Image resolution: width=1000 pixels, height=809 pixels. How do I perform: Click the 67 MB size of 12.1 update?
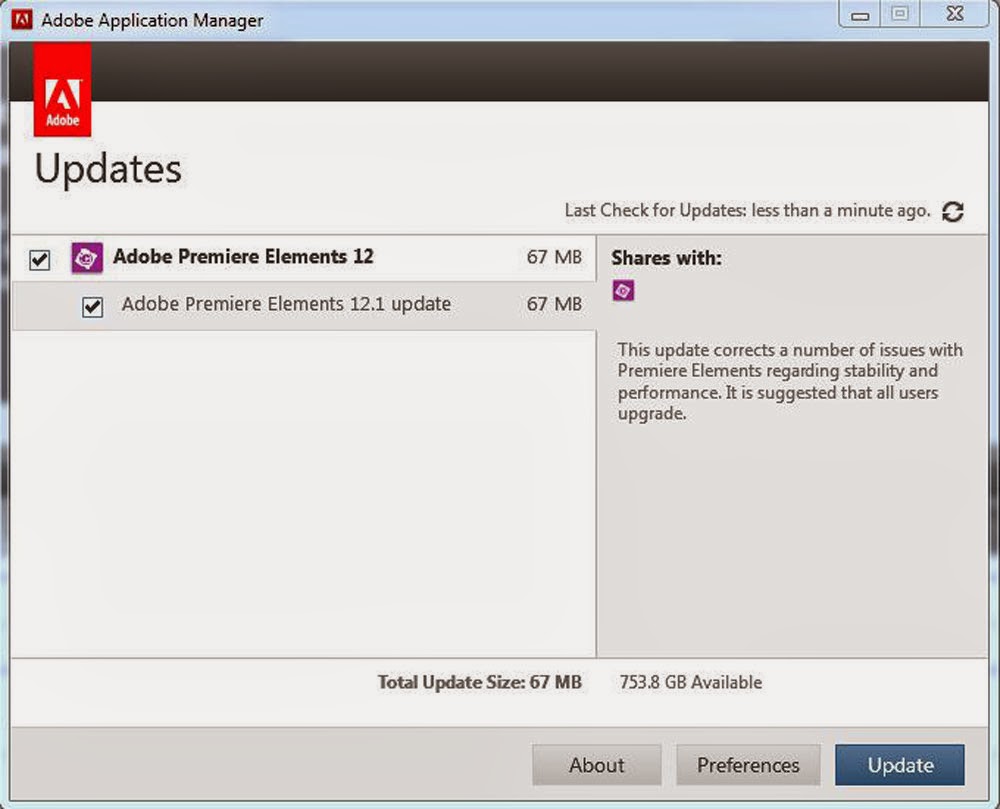[x=554, y=304]
